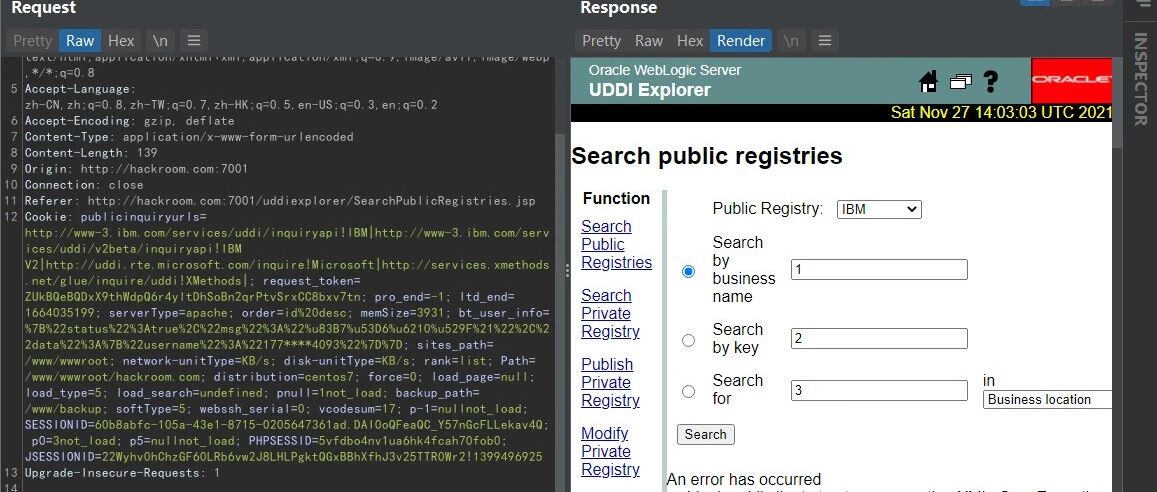The image size is (1157, 492).
Task: Focus the Search by key field containing 2
Action: point(879,339)
